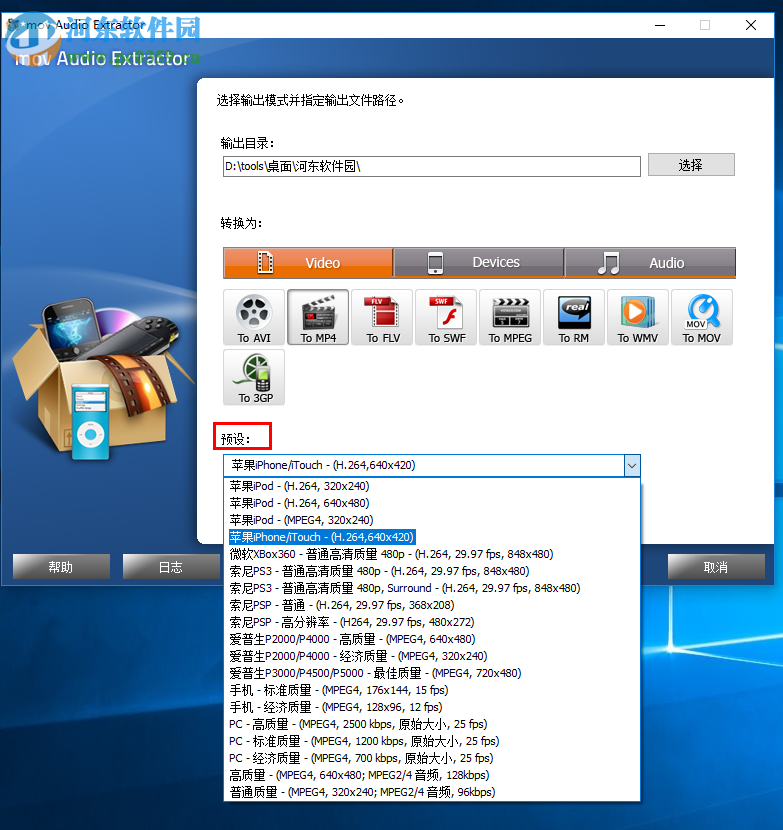Image resolution: width=783 pixels, height=830 pixels.
Task: Pick 爱普生P2000/P4000 - 经济质量 preset
Action: [x=432, y=656]
